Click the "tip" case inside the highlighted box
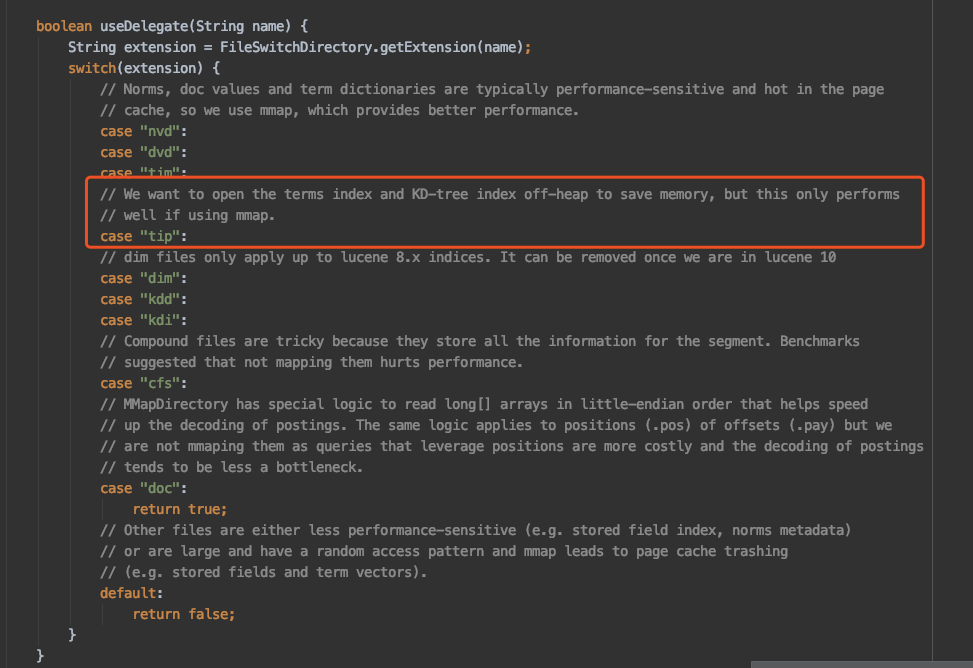This screenshot has height=668, width=973. click(x=160, y=237)
